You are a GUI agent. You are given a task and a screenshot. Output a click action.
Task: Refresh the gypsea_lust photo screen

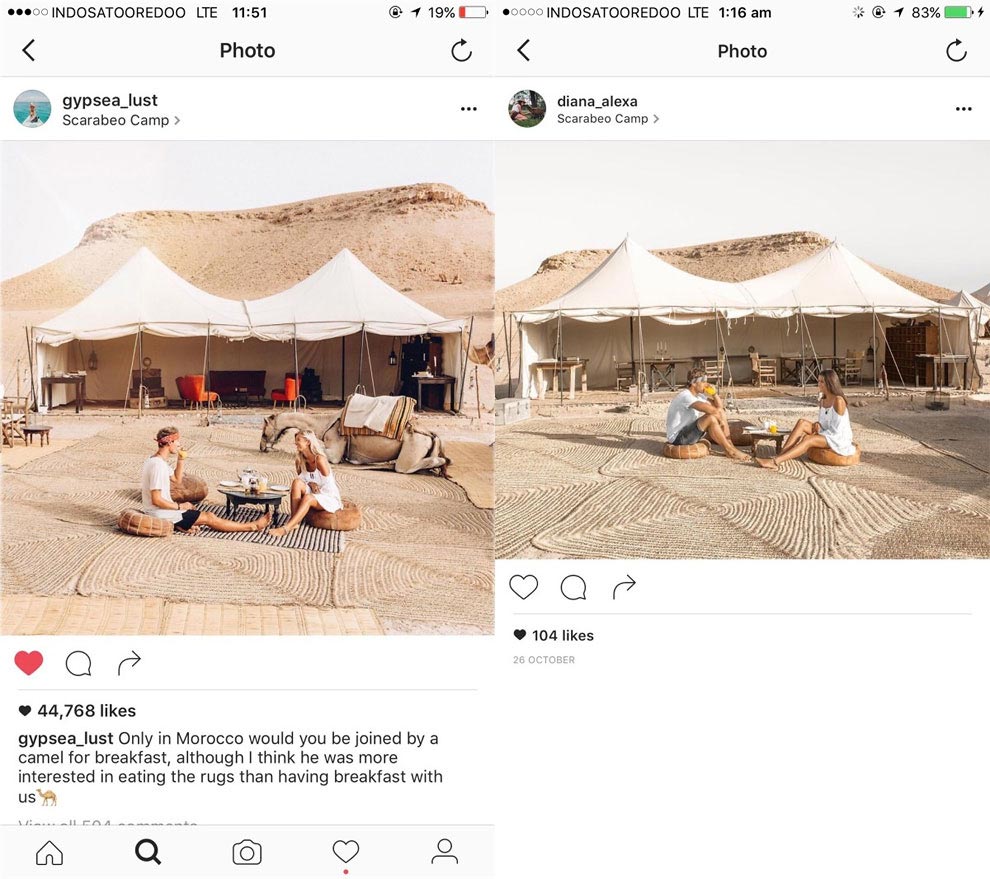coord(461,51)
